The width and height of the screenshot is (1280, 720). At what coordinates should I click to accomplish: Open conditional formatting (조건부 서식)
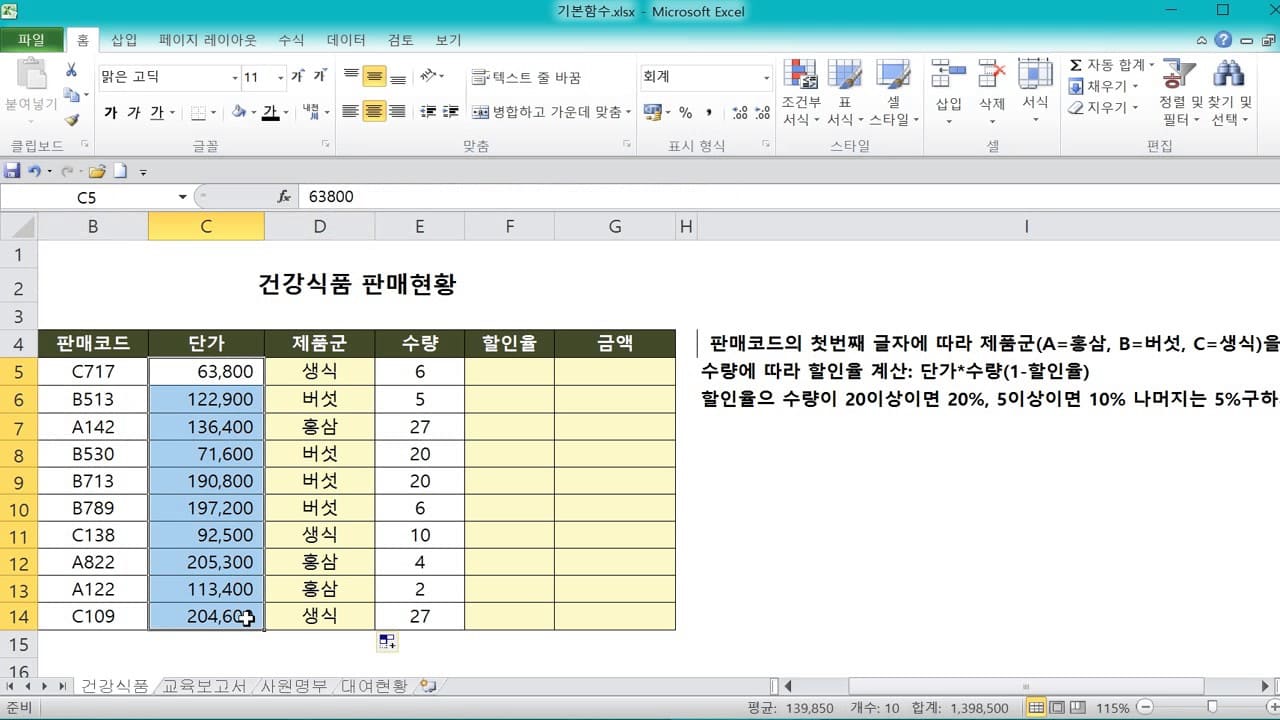pos(801,92)
